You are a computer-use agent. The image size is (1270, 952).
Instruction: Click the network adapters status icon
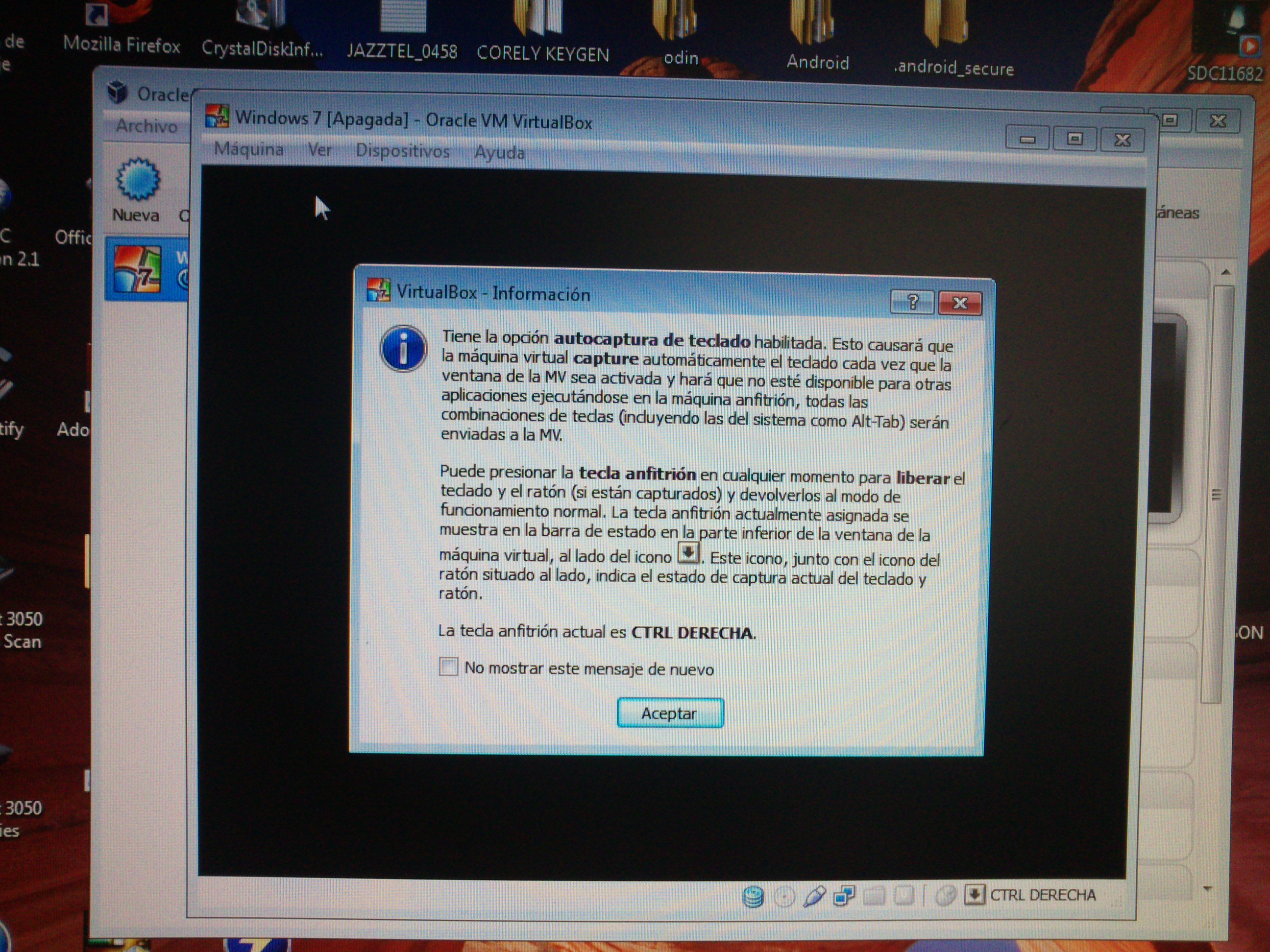coord(844,896)
